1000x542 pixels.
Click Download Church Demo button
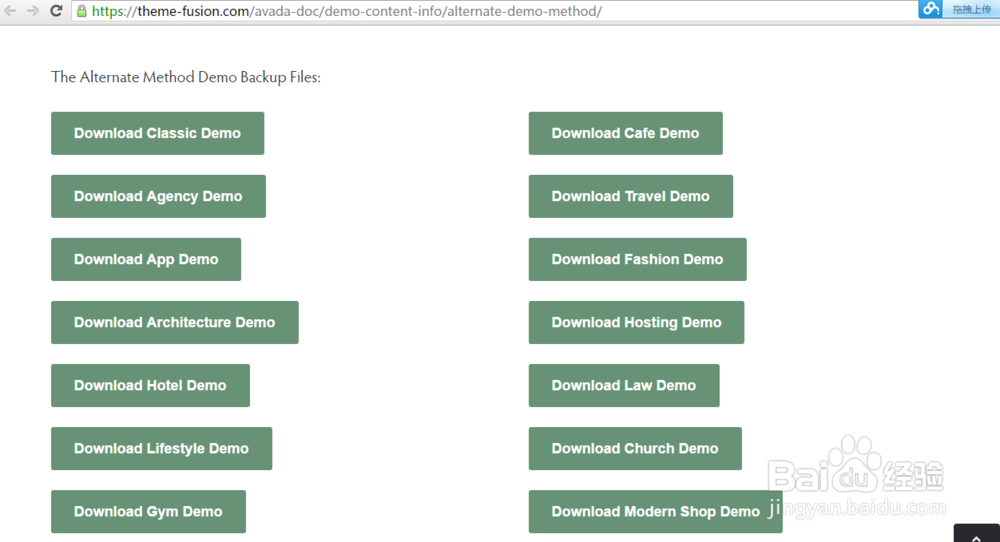pos(635,449)
